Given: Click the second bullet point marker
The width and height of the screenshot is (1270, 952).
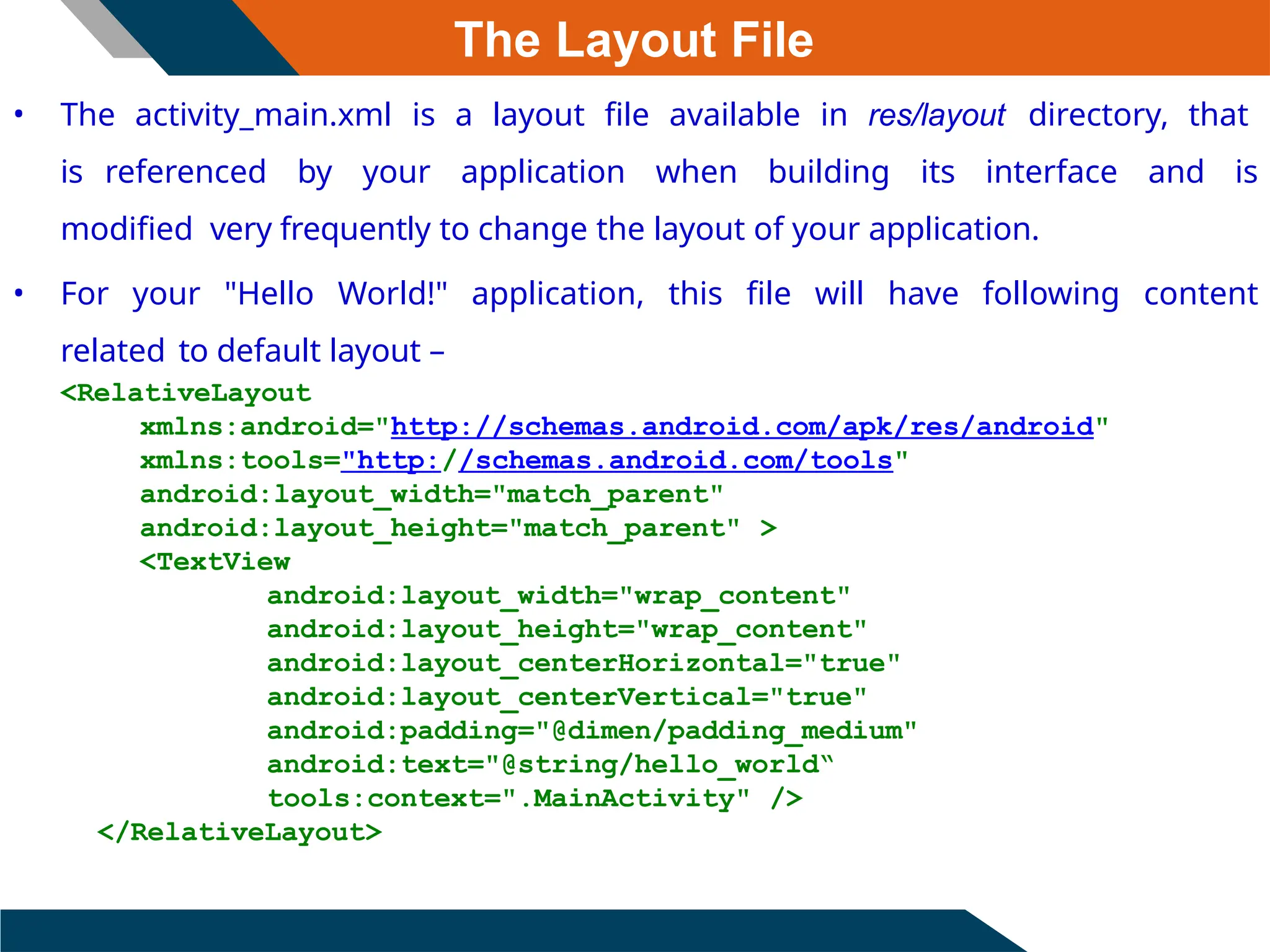Looking at the screenshot, I should point(19,293).
